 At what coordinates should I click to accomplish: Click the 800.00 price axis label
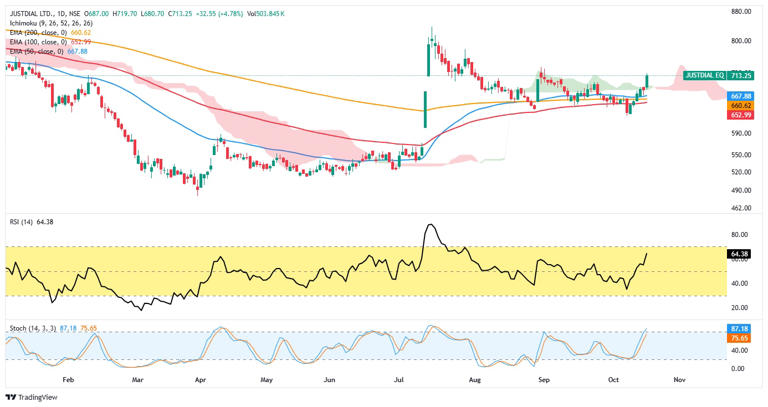tap(741, 41)
